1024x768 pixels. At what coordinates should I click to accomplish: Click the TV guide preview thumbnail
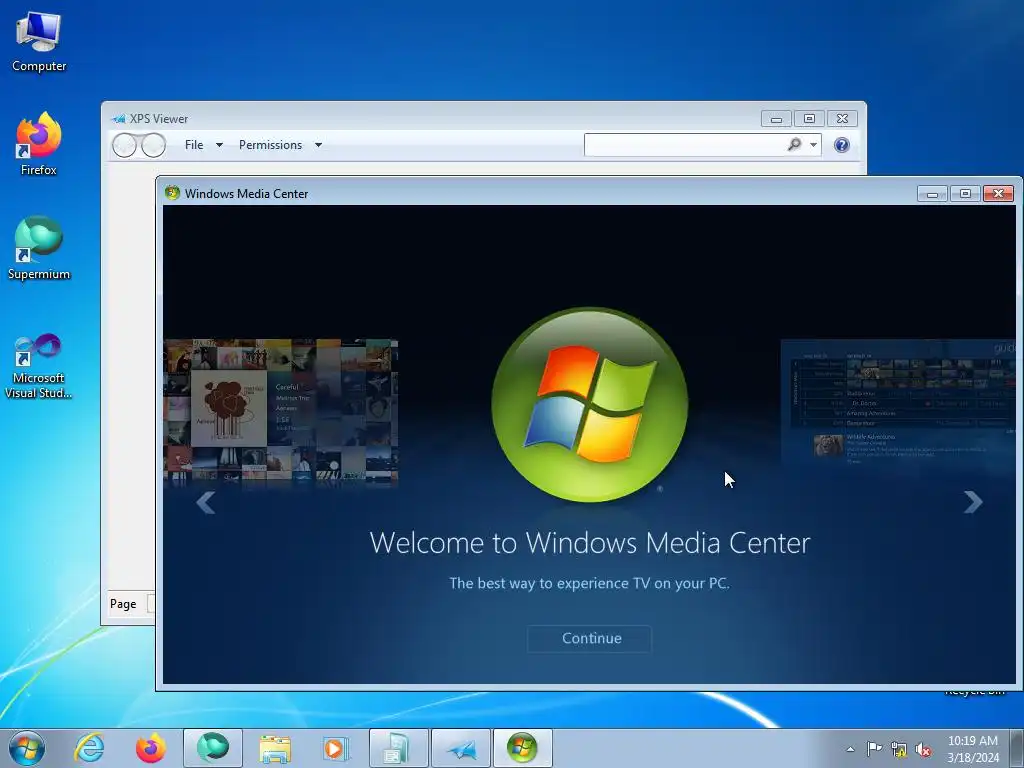(x=899, y=403)
